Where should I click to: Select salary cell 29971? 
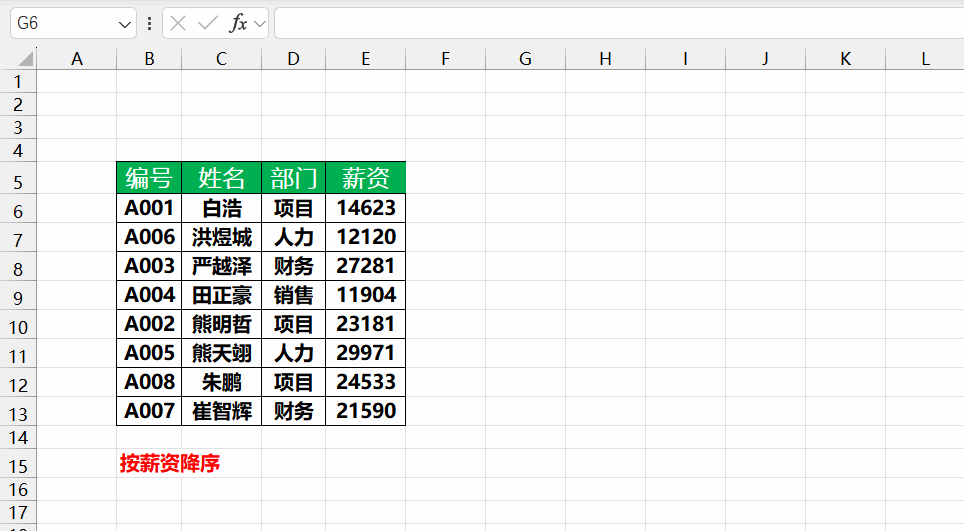point(366,353)
